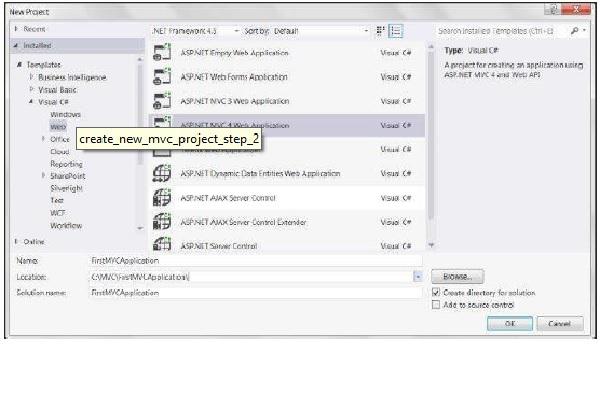Uncheck Create directory for solution
This screenshot has width=600, height=401.
(436, 293)
